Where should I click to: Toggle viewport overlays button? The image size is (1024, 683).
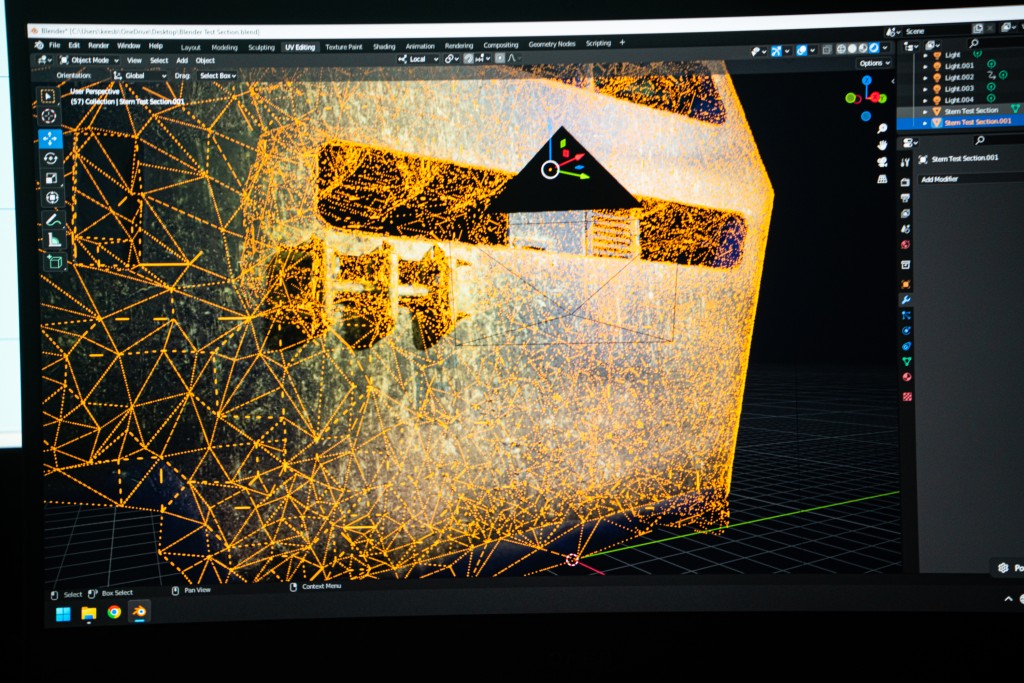point(802,49)
